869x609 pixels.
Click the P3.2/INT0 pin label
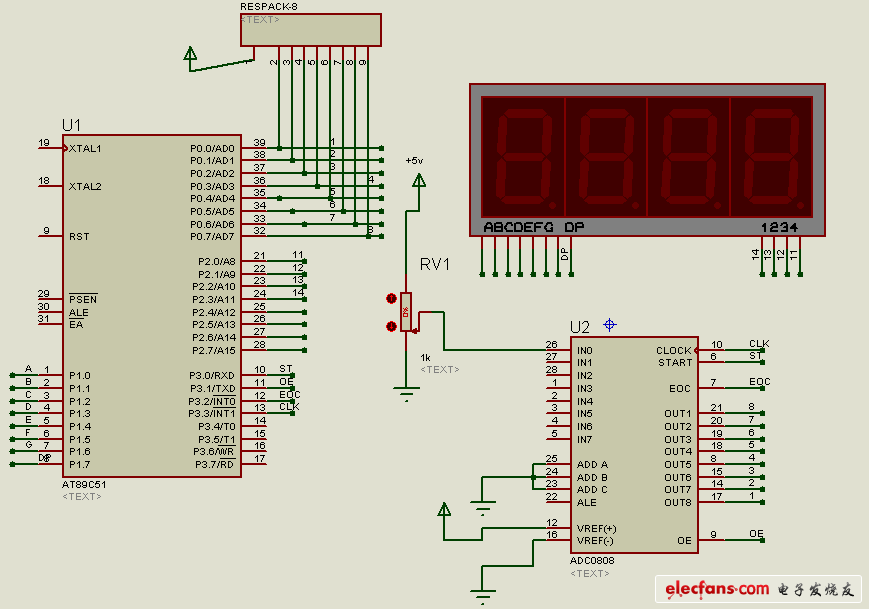(x=212, y=401)
